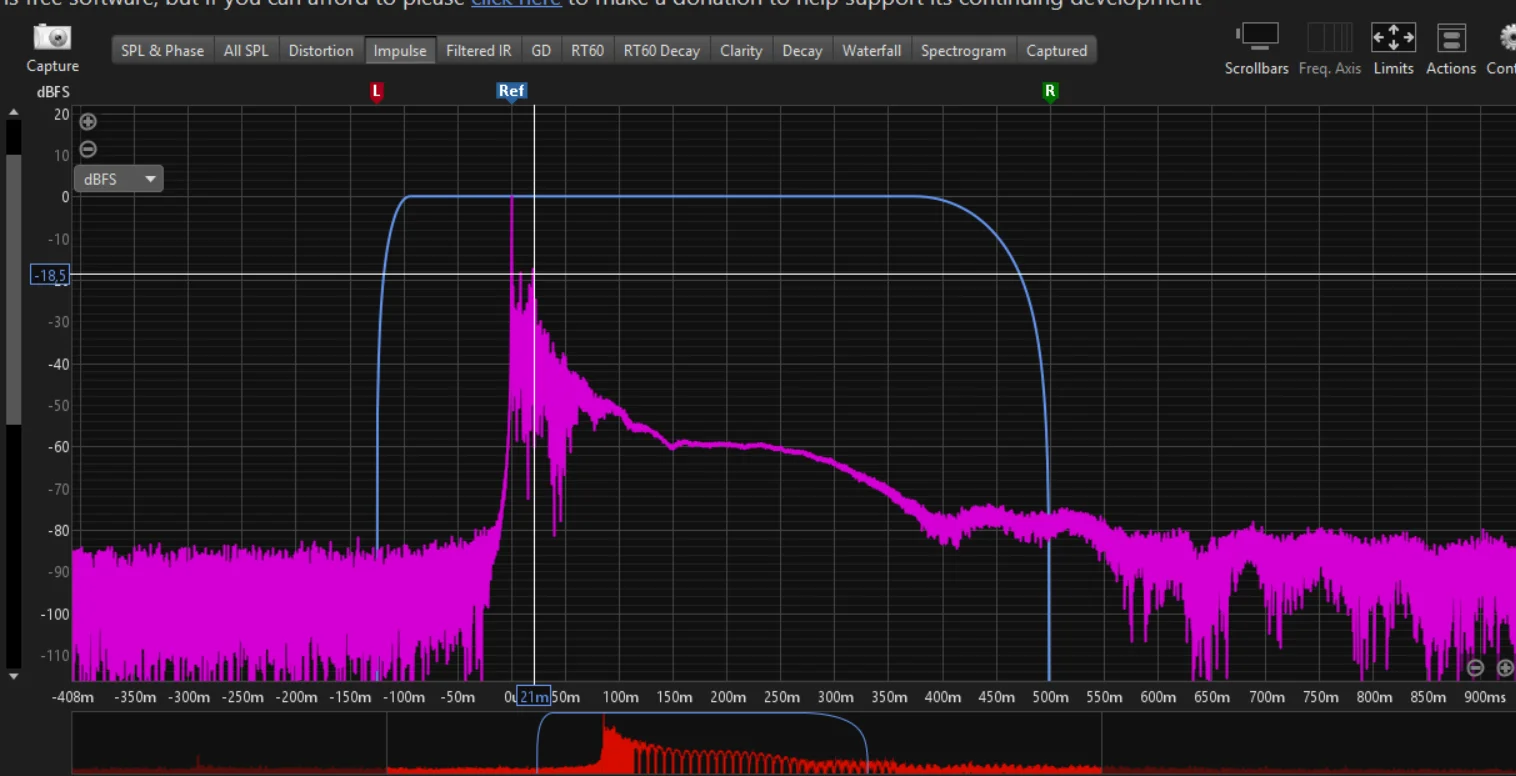The width and height of the screenshot is (1516, 776).
Task: Open the Distortion tab
Action: click(x=321, y=50)
